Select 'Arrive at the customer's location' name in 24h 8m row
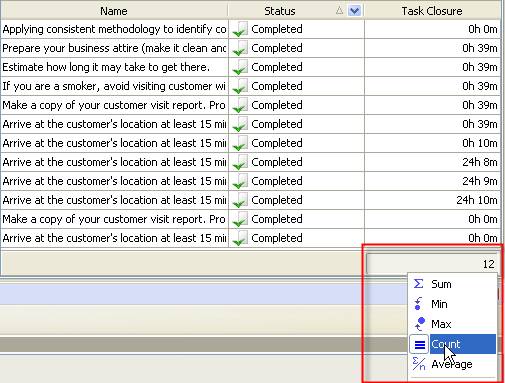The width and height of the screenshot is (505, 383). pos(114,162)
